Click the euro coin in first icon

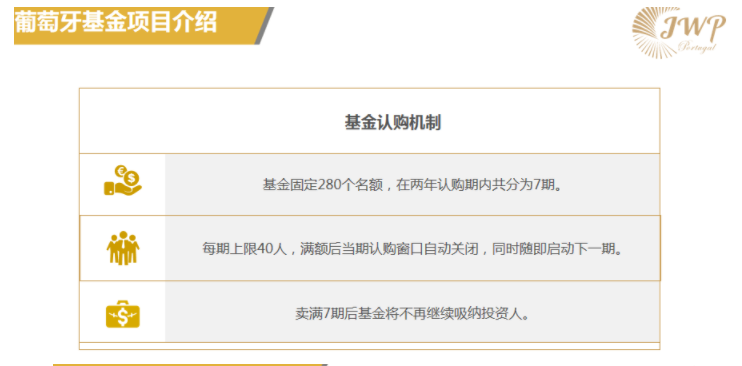click(x=120, y=171)
